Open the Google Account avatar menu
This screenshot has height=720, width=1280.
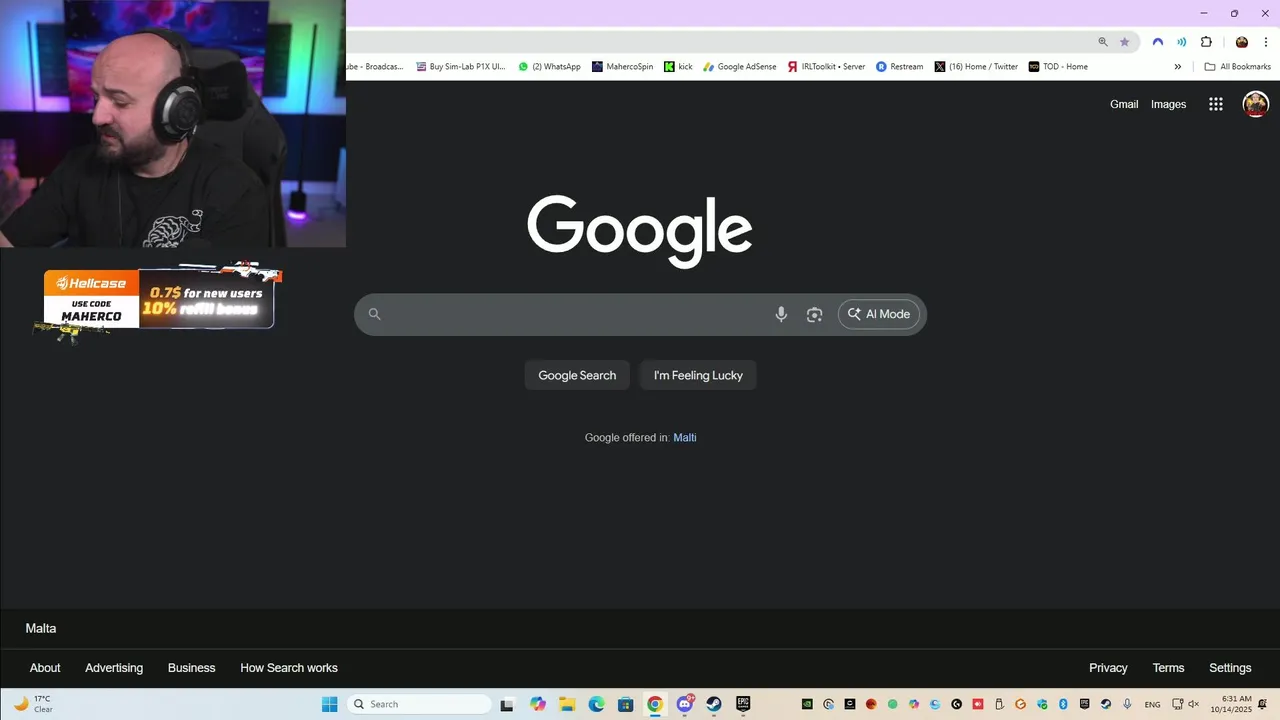1255,104
